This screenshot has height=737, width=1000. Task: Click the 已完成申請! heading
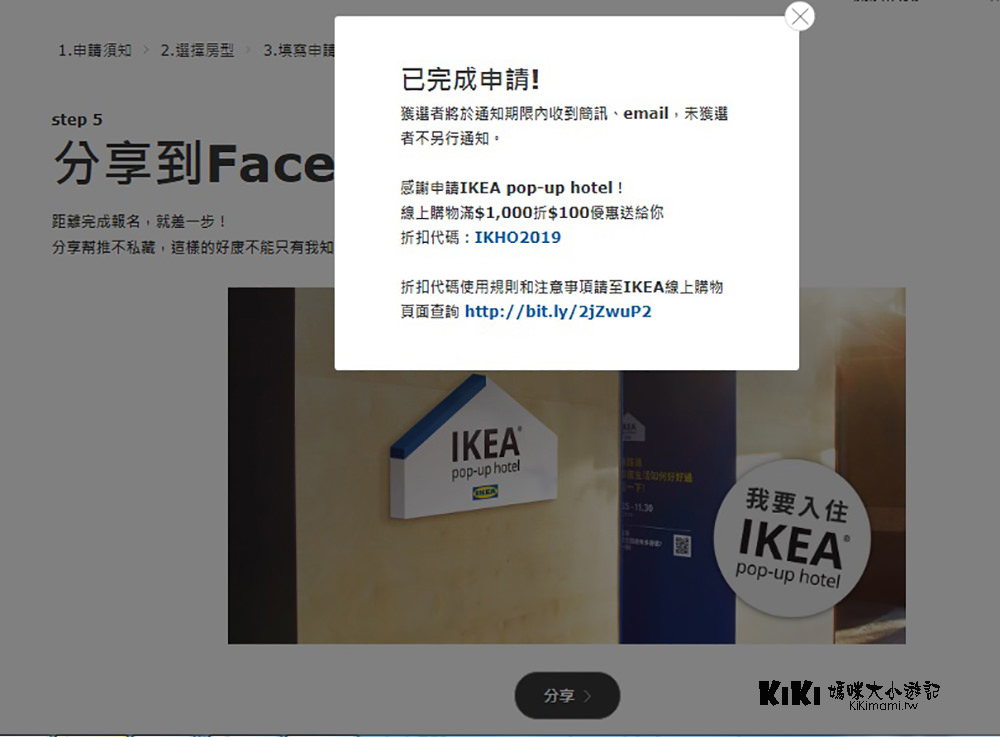pyautogui.click(x=471, y=79)
